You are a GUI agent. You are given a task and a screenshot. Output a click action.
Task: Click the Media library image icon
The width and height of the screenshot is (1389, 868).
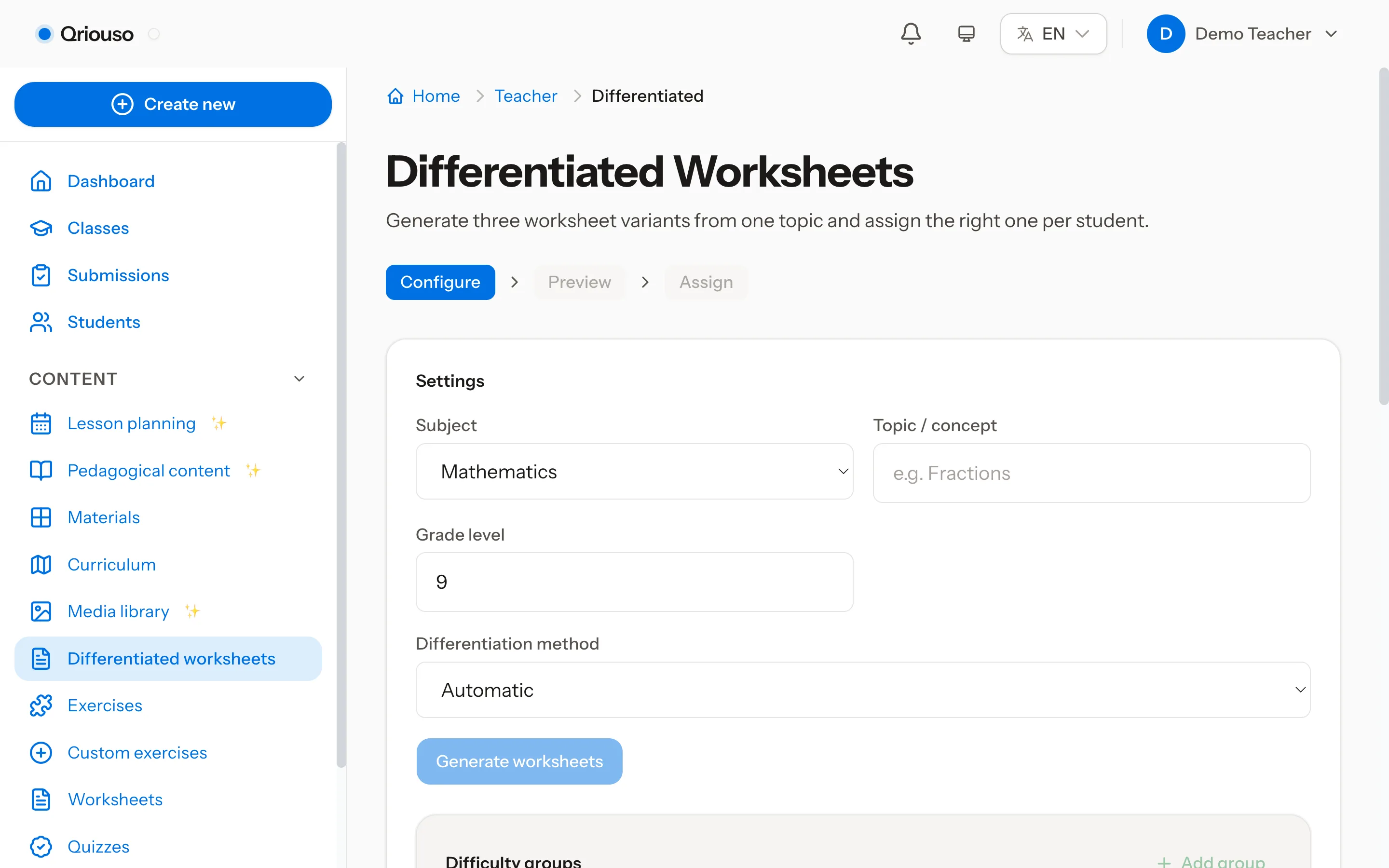pyautogui.click(x=41, y=611)
